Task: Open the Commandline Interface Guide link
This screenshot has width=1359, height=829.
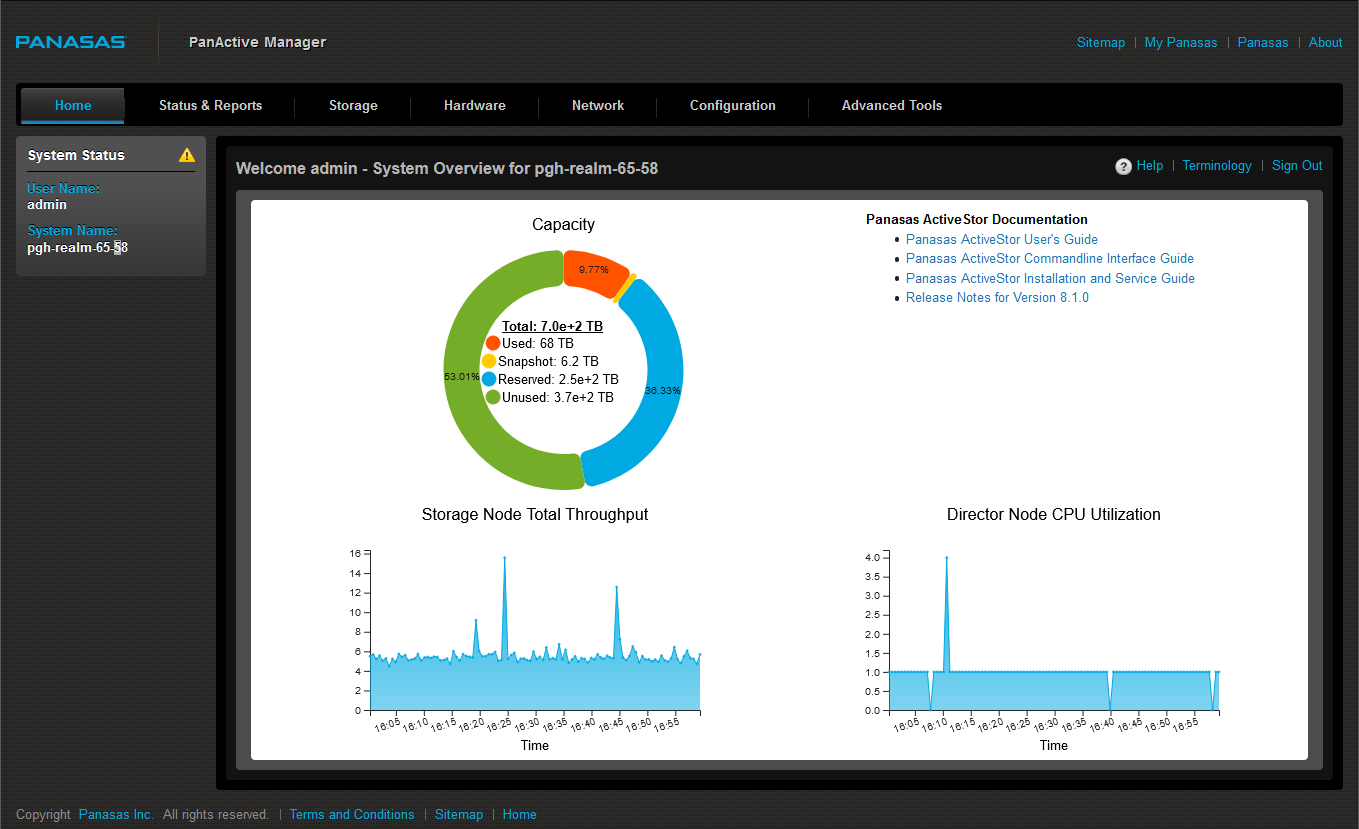Action: coord(1050,258)
